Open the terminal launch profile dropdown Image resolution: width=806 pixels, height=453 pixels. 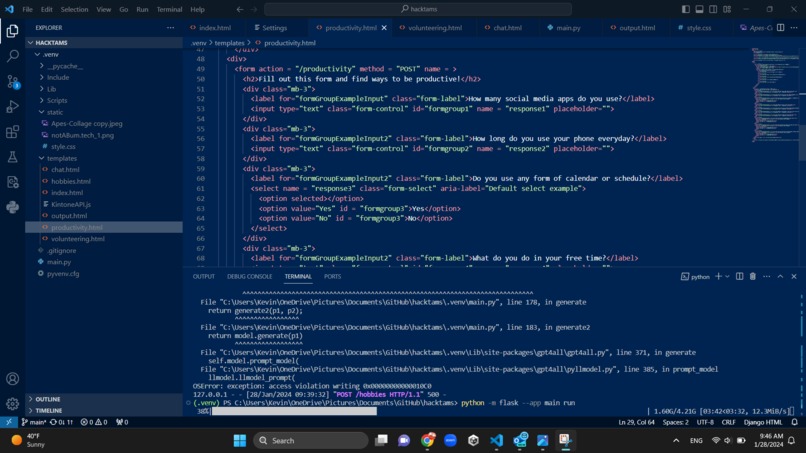click(727, 277)
